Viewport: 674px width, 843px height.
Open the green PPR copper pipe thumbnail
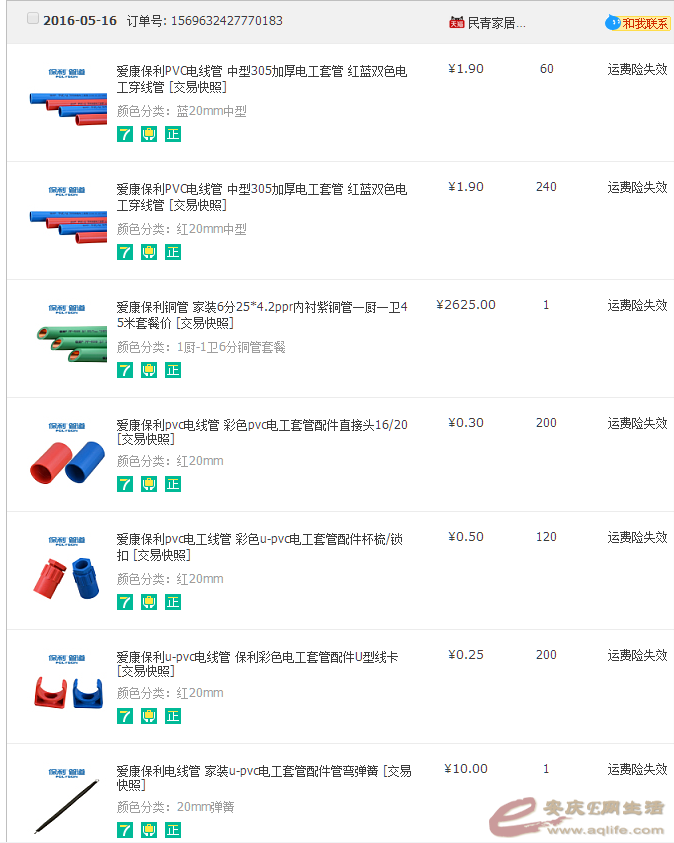coord(67,338)
